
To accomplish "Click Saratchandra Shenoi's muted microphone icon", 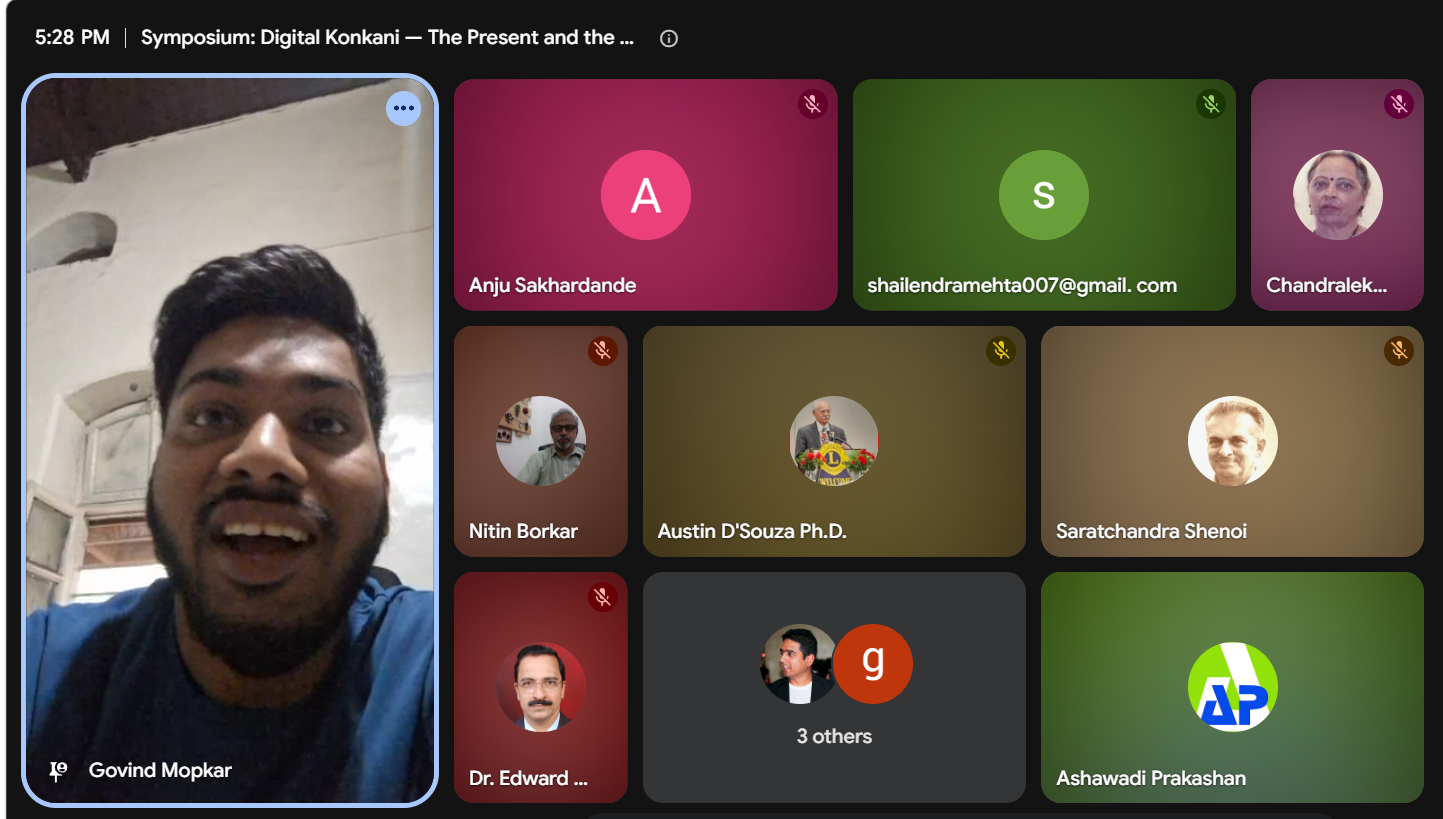I will click(1398, 350).
